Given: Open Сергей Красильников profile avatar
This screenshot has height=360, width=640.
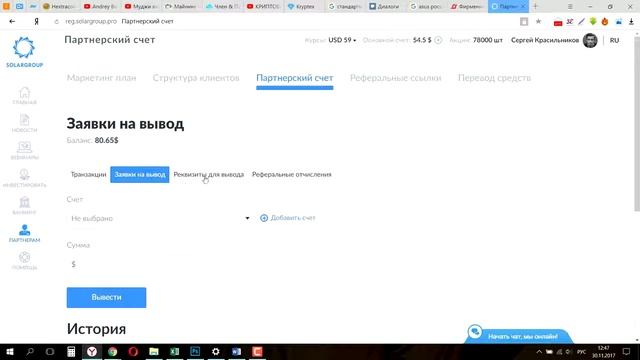Looking at the screenshot, I should 590,40.
